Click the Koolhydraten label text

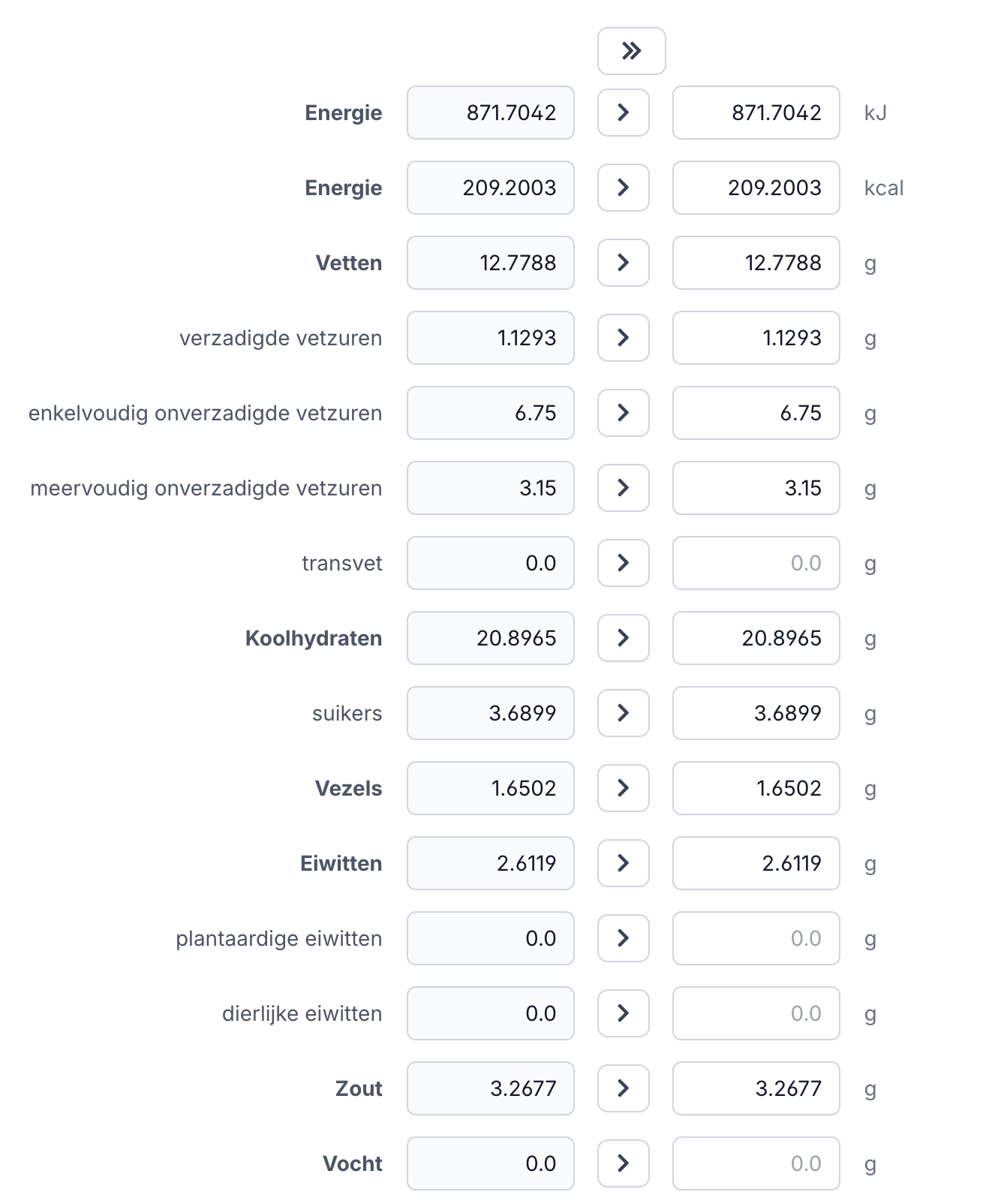(x=313, y=638)
